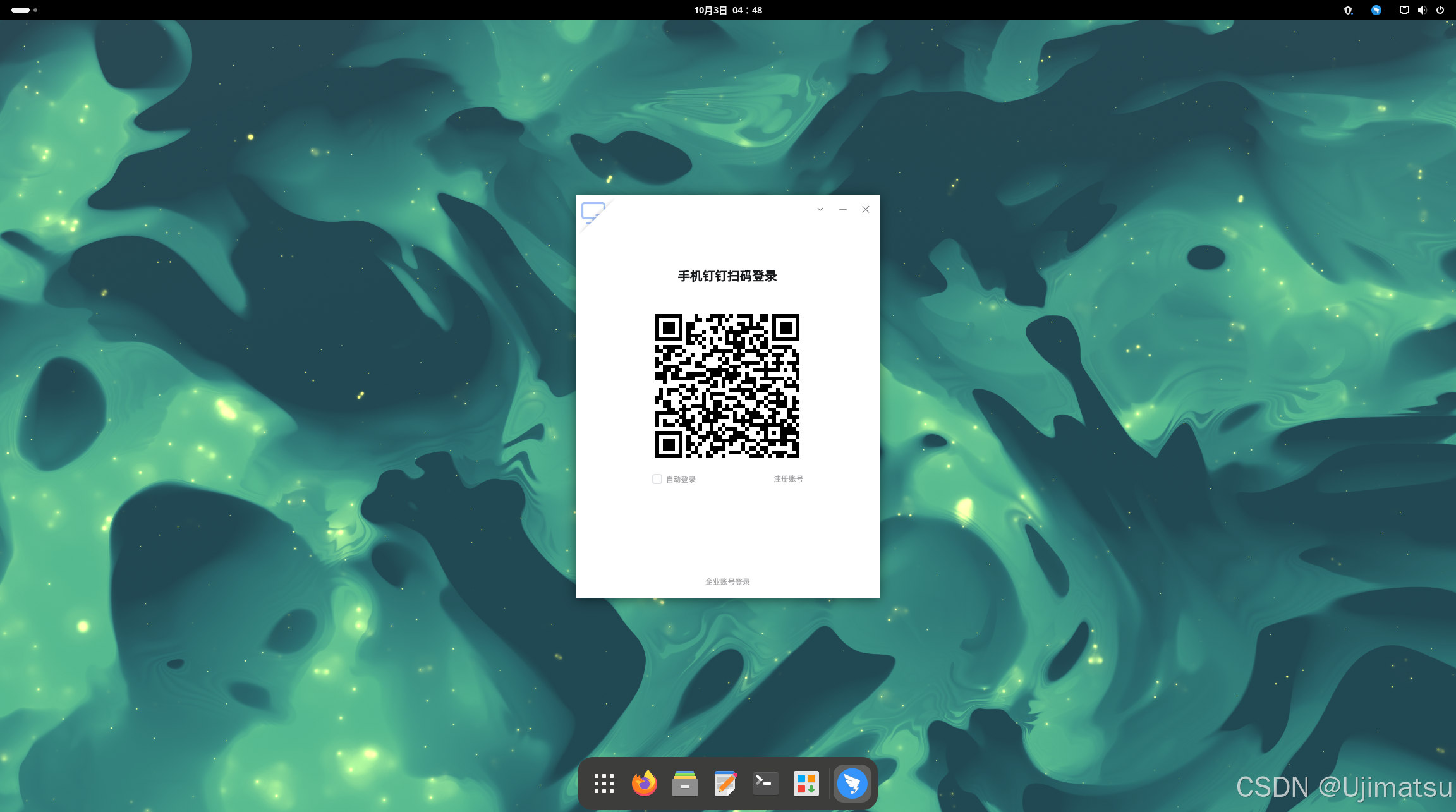Open the power menu in top bar
Image resolution: width=1456 pixels, height=812 pixels.
coord(1440,10)
